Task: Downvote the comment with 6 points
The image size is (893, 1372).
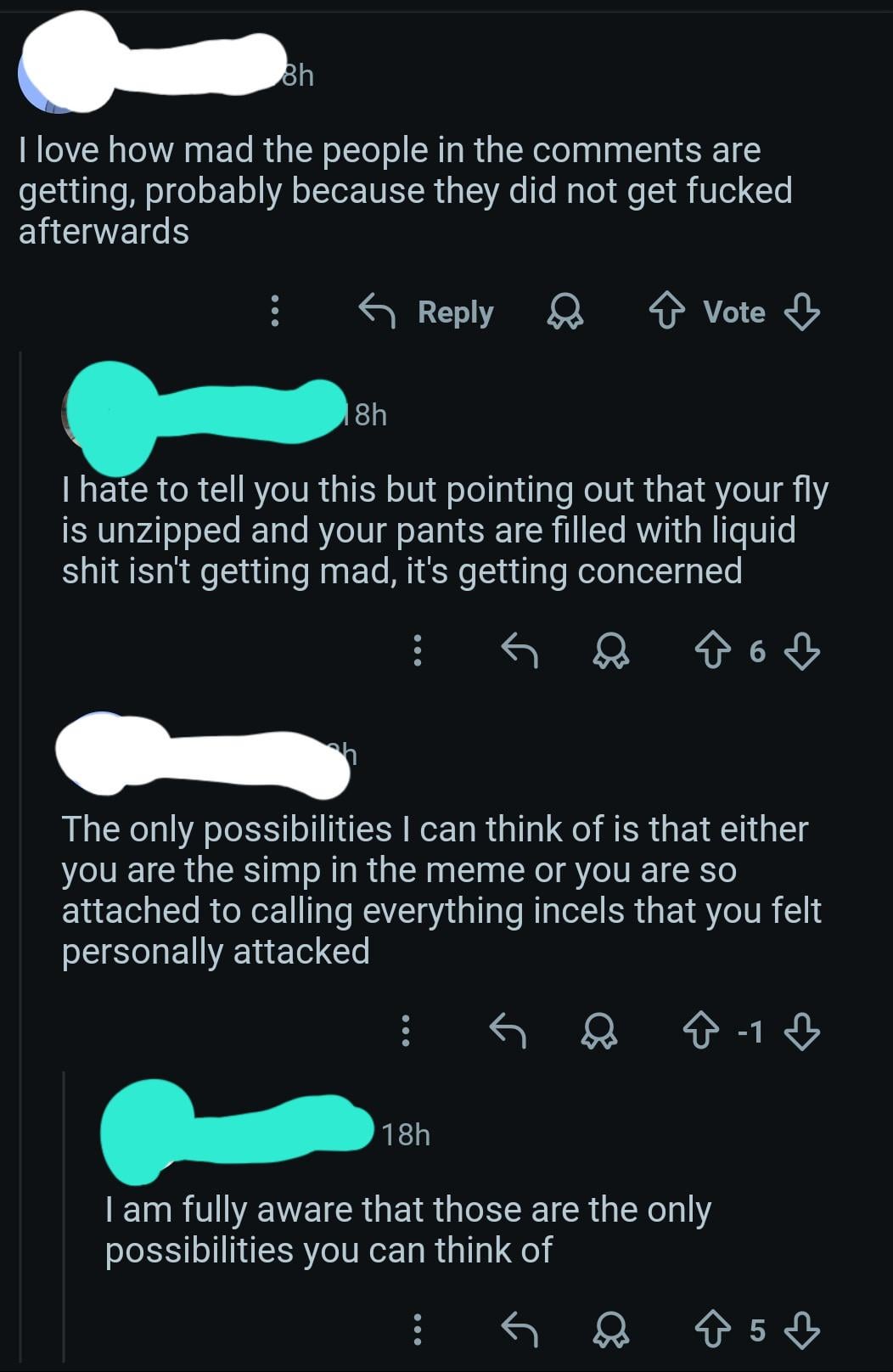Action: [801, 651]
